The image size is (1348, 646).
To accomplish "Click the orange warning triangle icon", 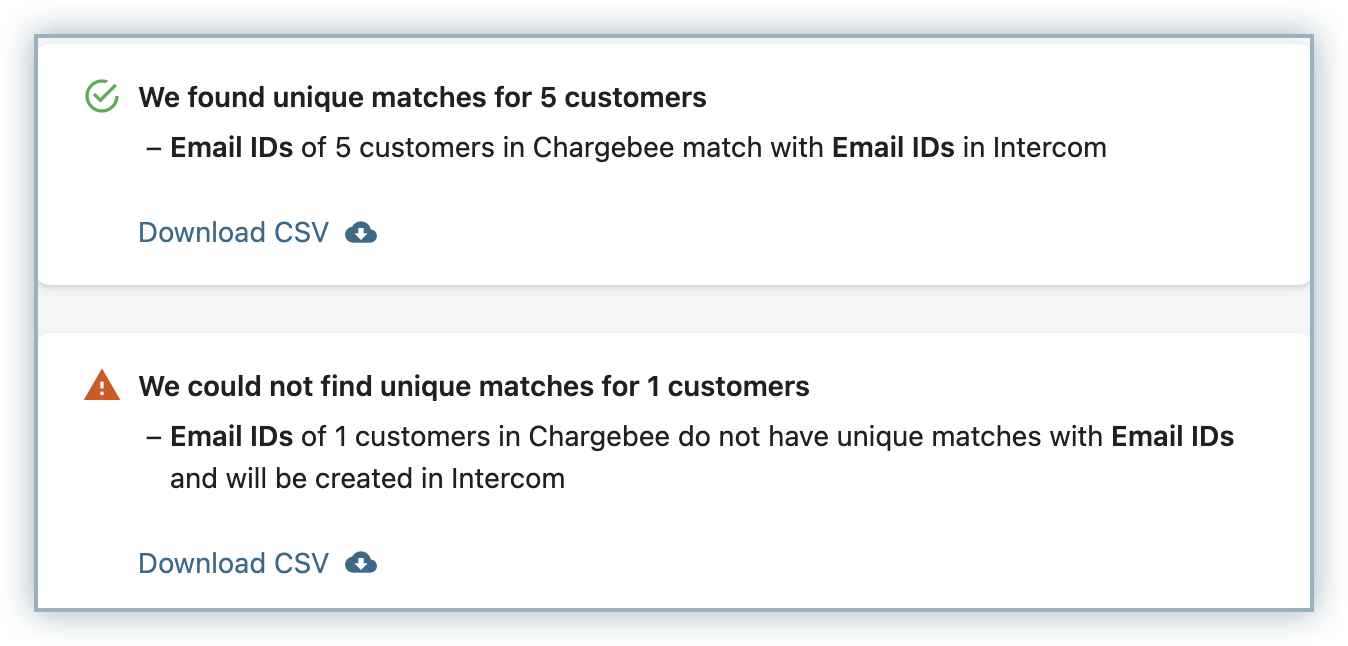I will coord(102,385).
